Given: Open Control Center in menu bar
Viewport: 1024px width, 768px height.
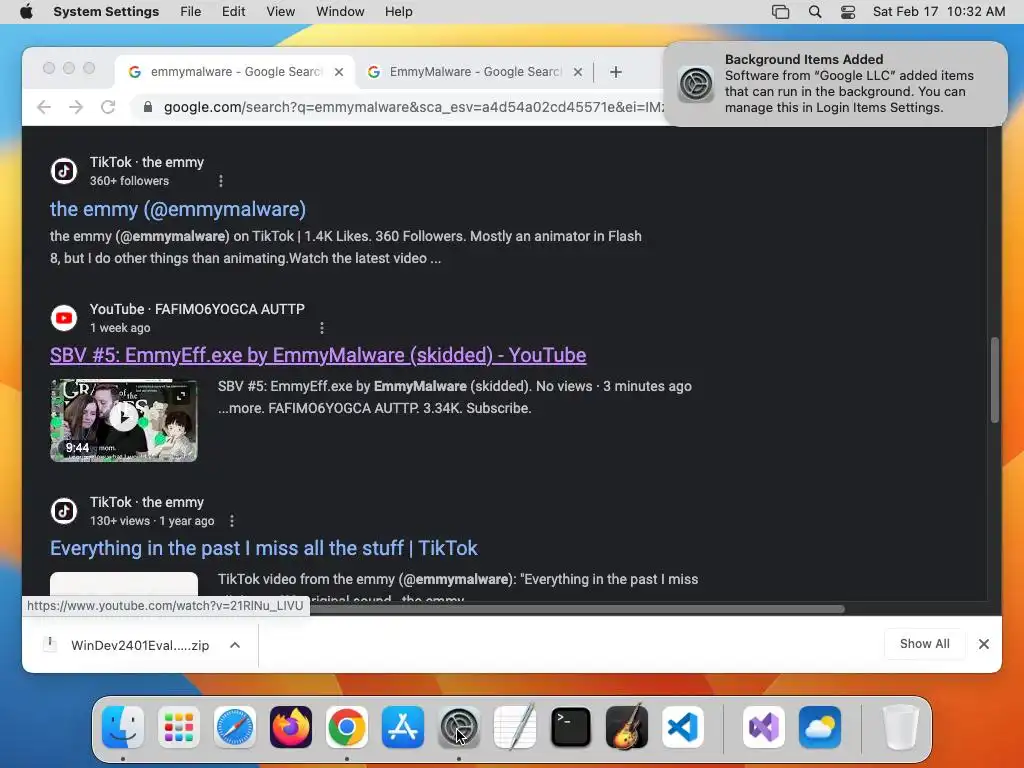Looking at the screenshot, I should (848, 12).
